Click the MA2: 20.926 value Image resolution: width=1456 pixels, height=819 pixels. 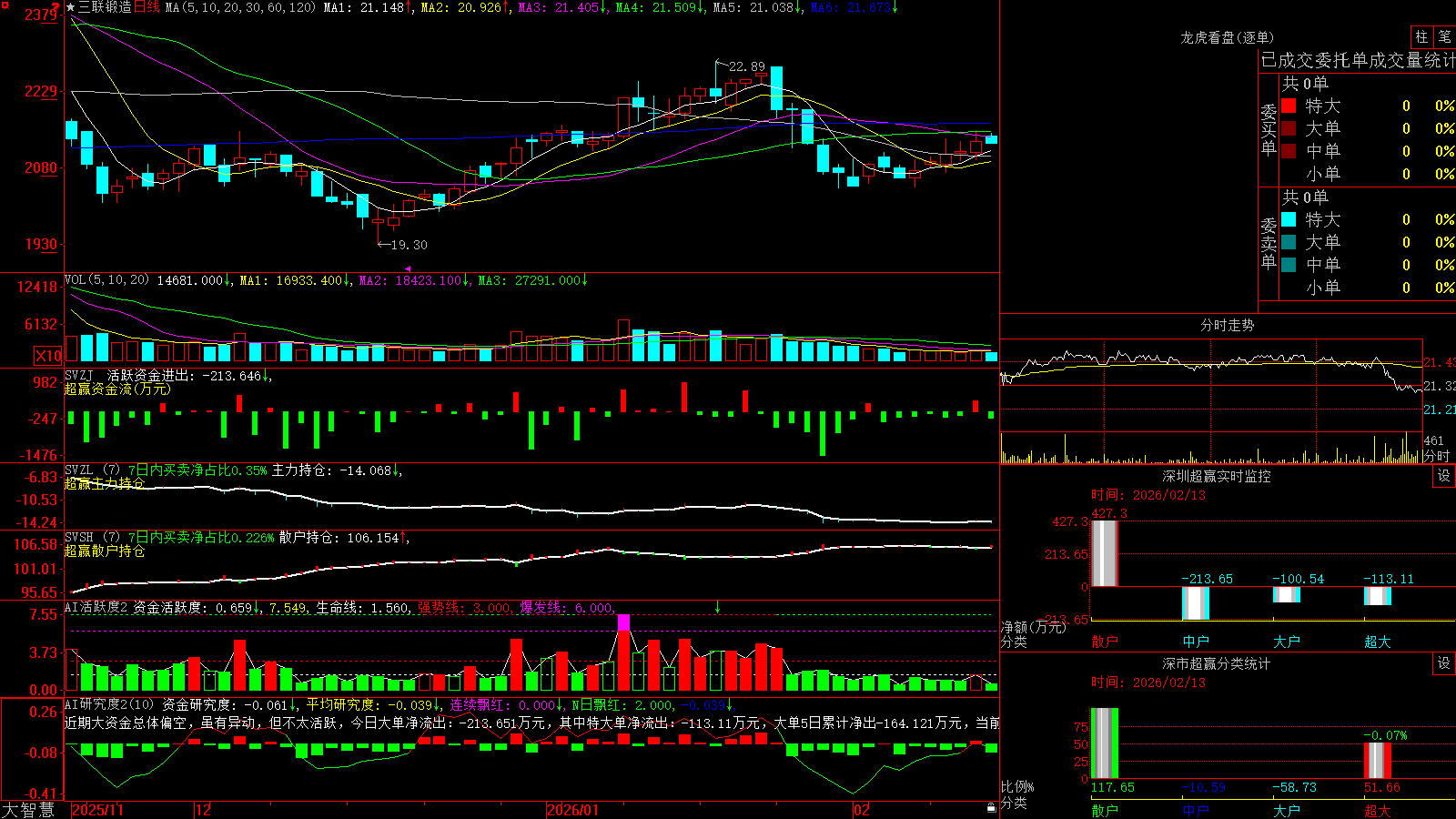pos(461,7)
